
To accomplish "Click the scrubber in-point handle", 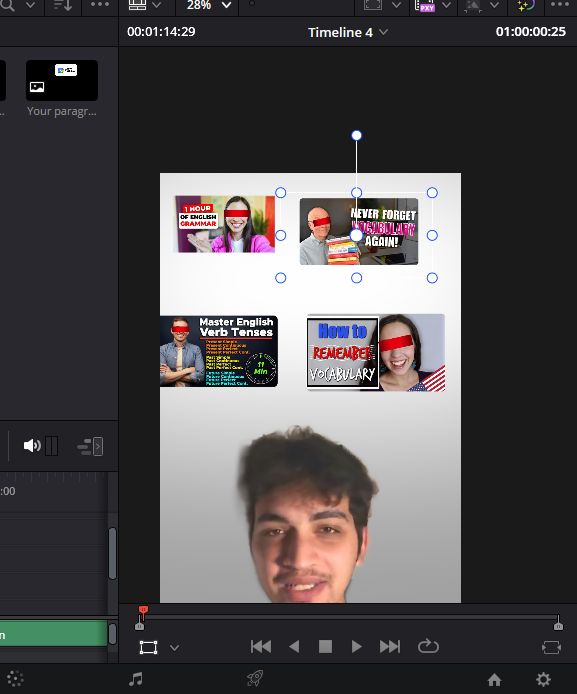I will click(139, 625).
